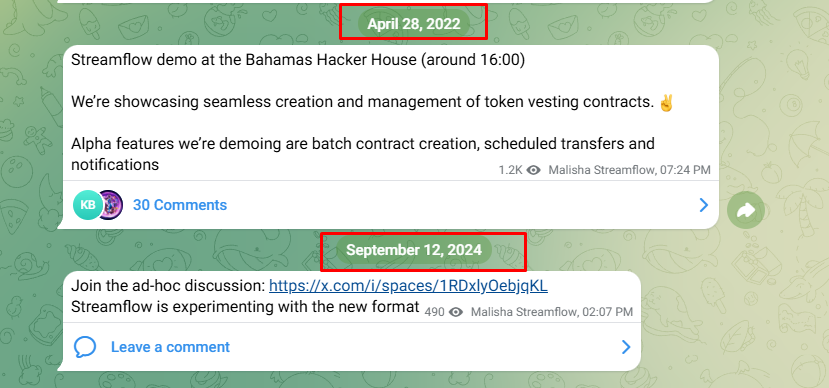The width and height of the screenshot is (829, 388).
Task: Click the victory hand emoji
Action: point(667,102)
